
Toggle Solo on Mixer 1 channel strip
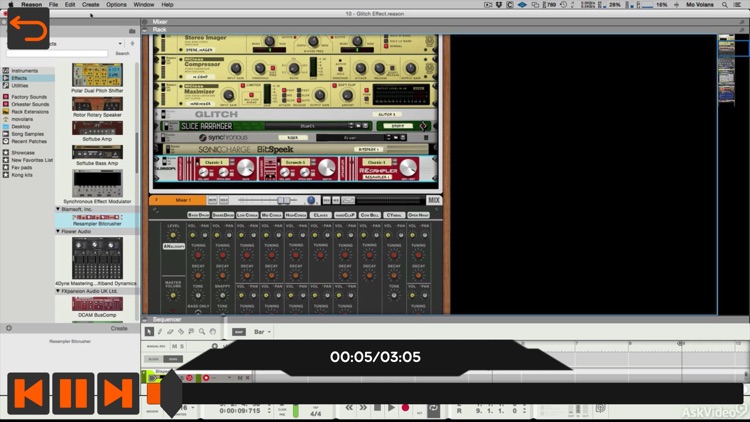pyautogui.click(x=223, y=200)
